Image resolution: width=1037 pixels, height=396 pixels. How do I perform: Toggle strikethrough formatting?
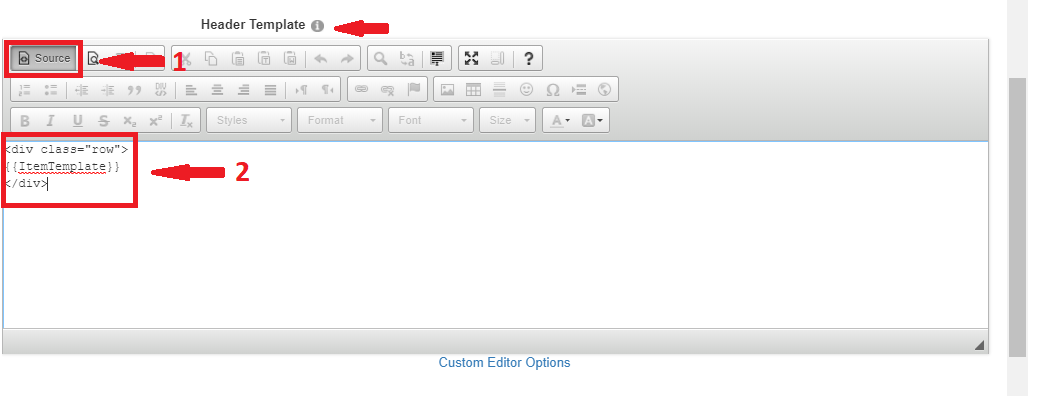pyautogui.click(x=103, y=121)
